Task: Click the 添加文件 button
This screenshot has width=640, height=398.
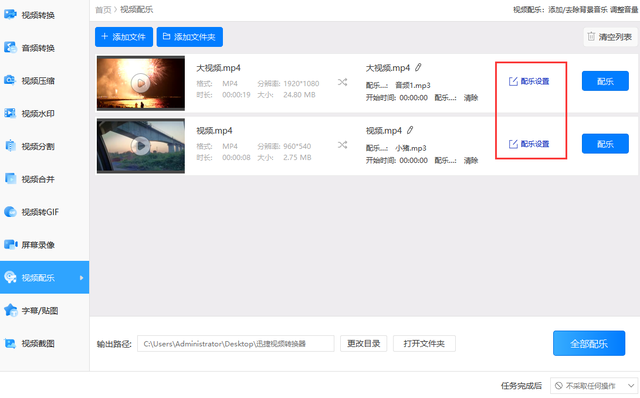Action: coord(124,37)
